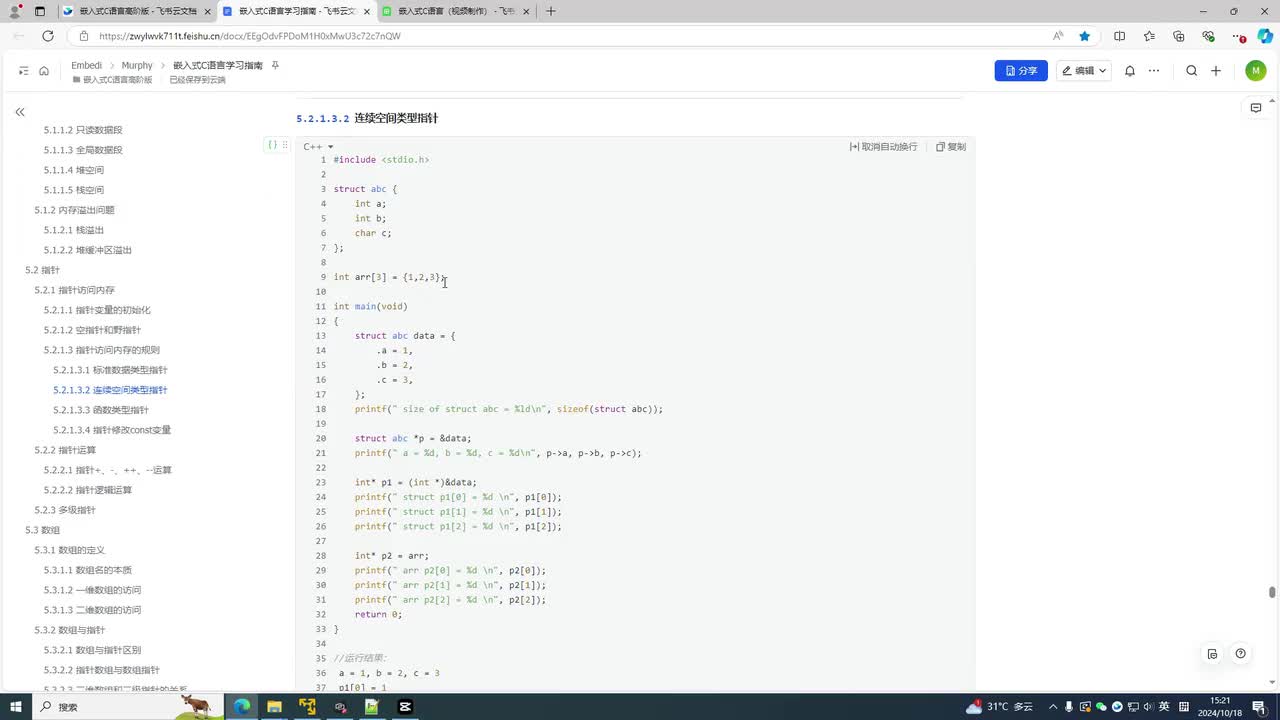Go to outline item 5.3.2.1 数组与指针区别
The width and height of the screenshot is (1280, 720).
pos(92,650)
